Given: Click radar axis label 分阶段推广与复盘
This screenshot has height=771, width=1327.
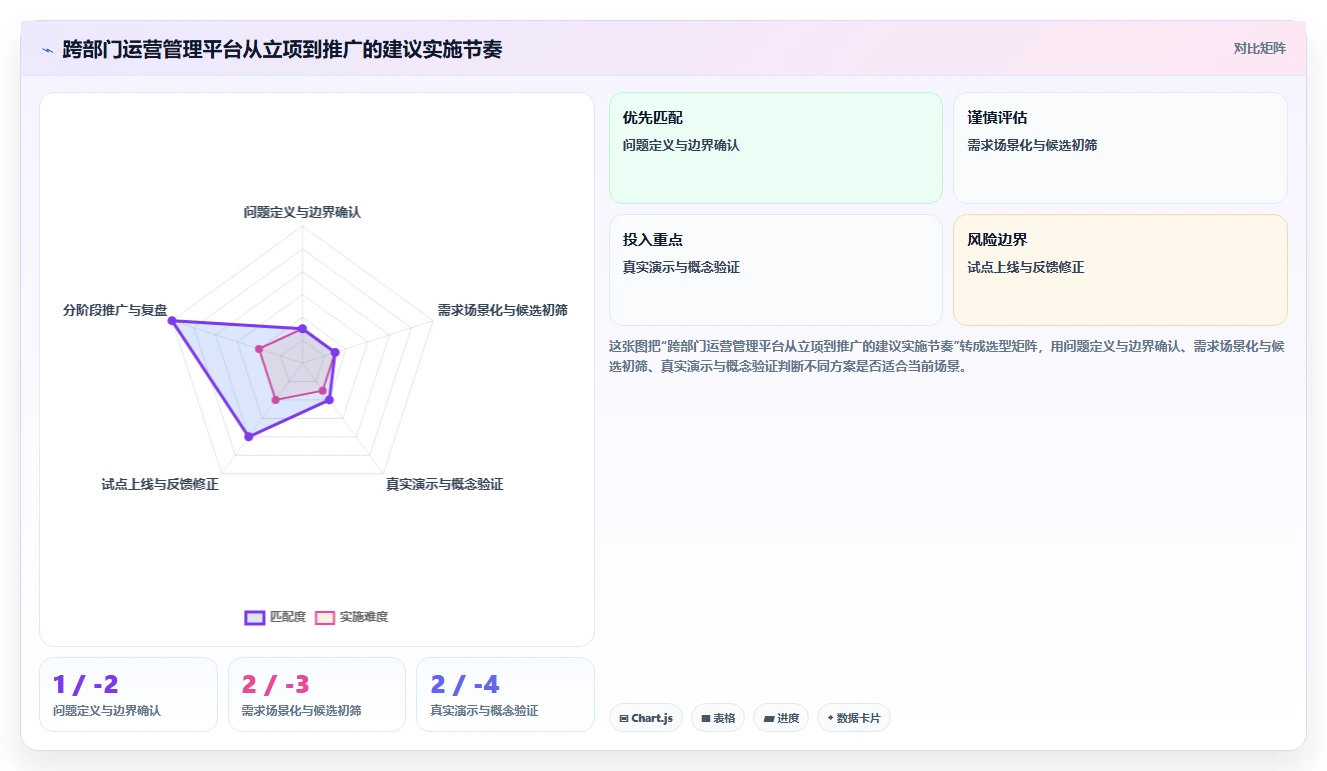Looking at the screenshot, I should pos(115,310).
